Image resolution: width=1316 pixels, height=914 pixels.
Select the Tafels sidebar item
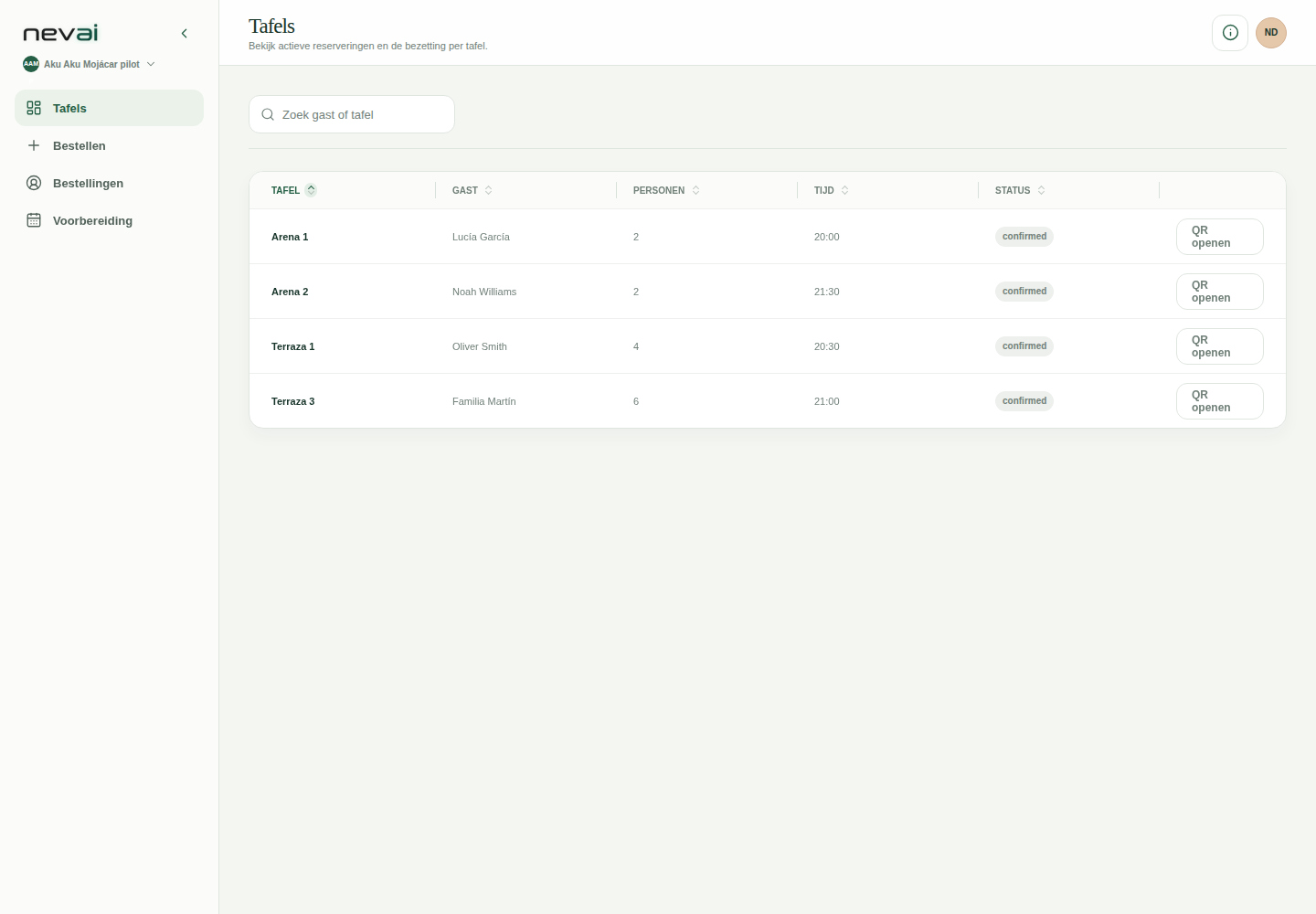coord(109,108)
